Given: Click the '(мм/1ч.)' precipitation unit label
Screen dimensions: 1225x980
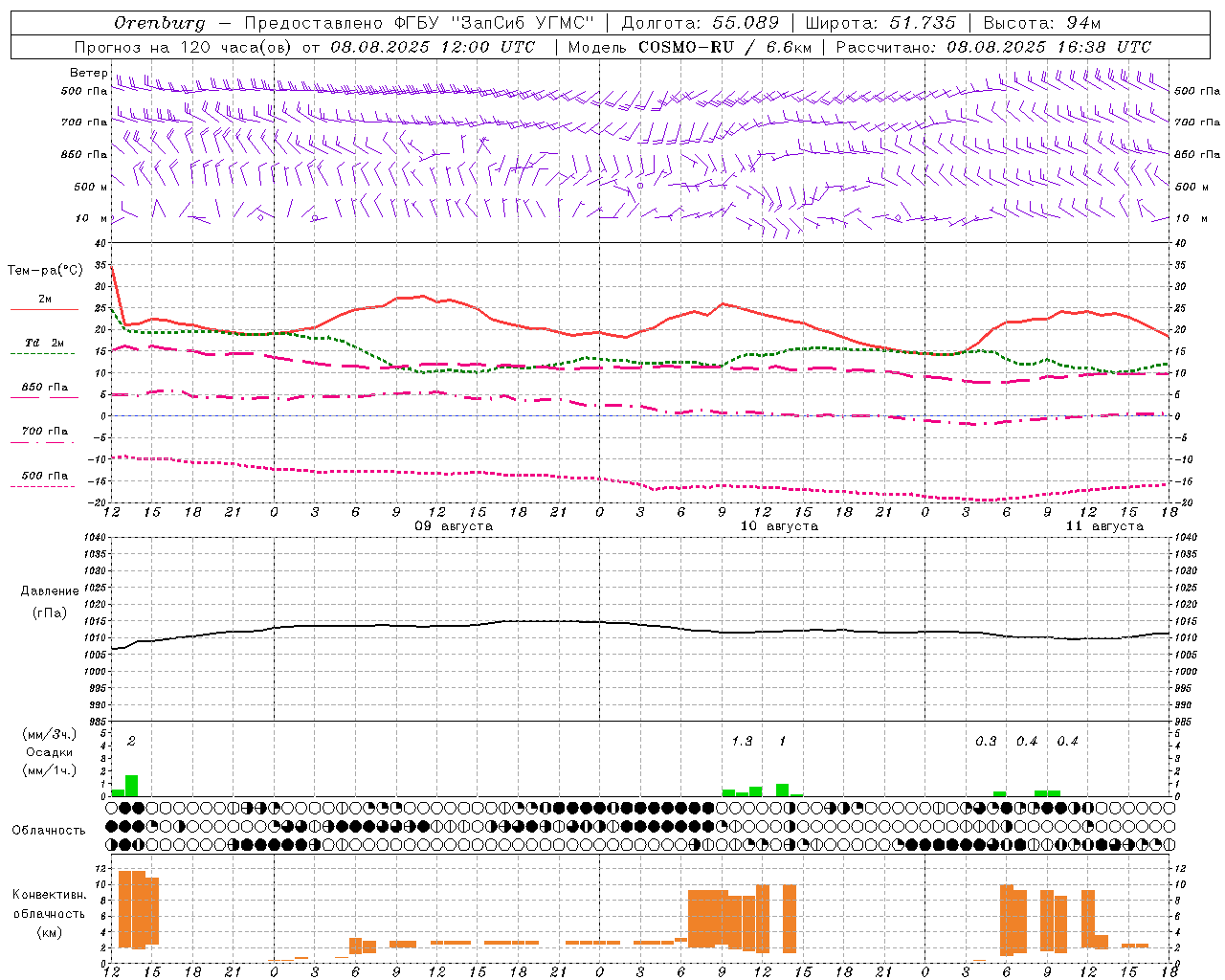Looking at the screenshot, I should tap(49, 770).
